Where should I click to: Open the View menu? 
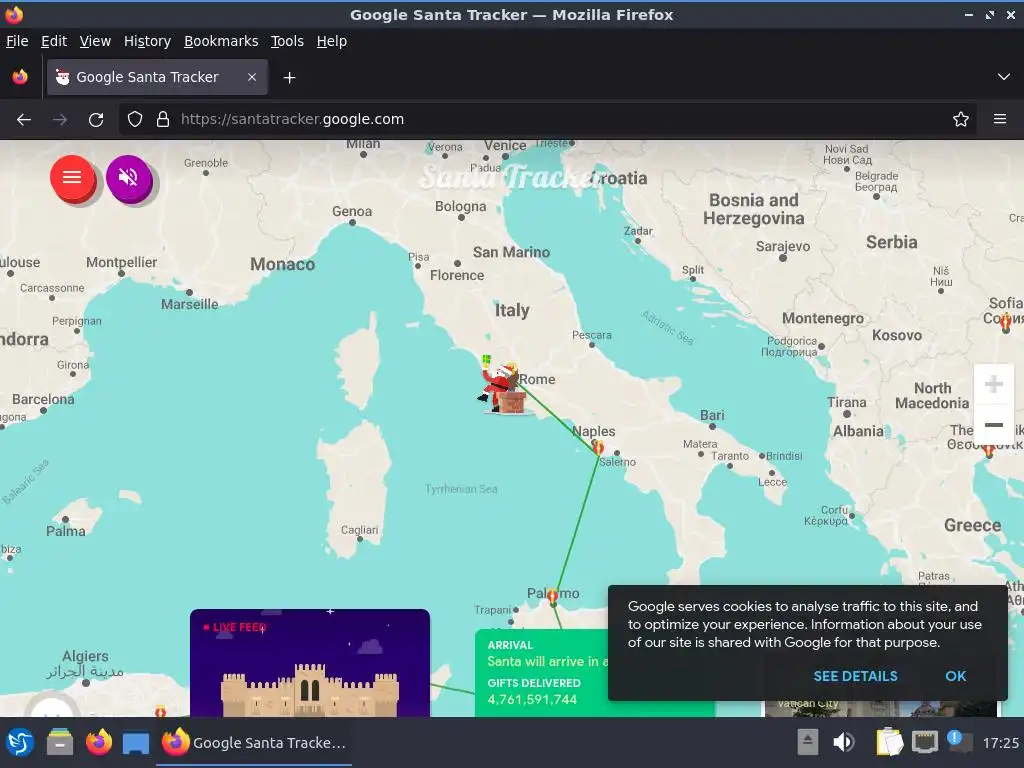tap(95, 41)
